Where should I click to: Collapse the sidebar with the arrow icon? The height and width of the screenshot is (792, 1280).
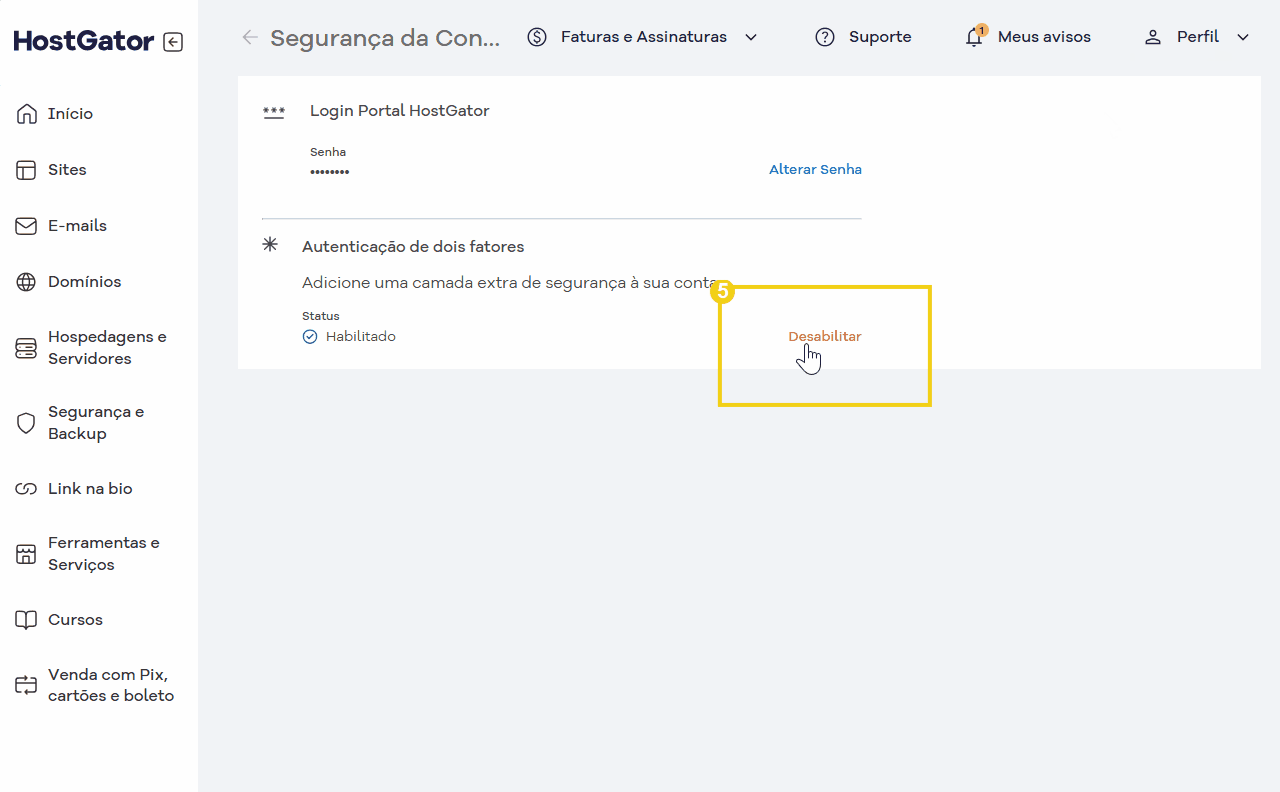(173, 42)
